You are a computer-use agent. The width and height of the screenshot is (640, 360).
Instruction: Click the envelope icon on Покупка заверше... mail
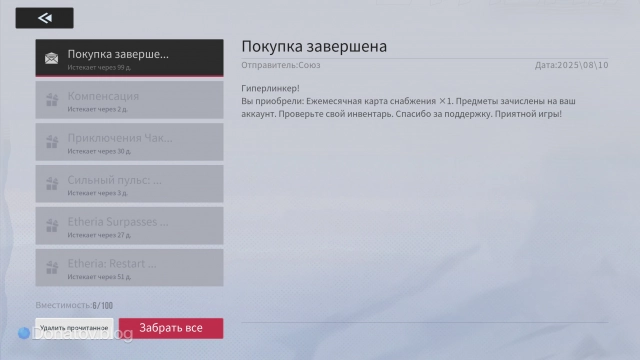(x=51, y=58)
